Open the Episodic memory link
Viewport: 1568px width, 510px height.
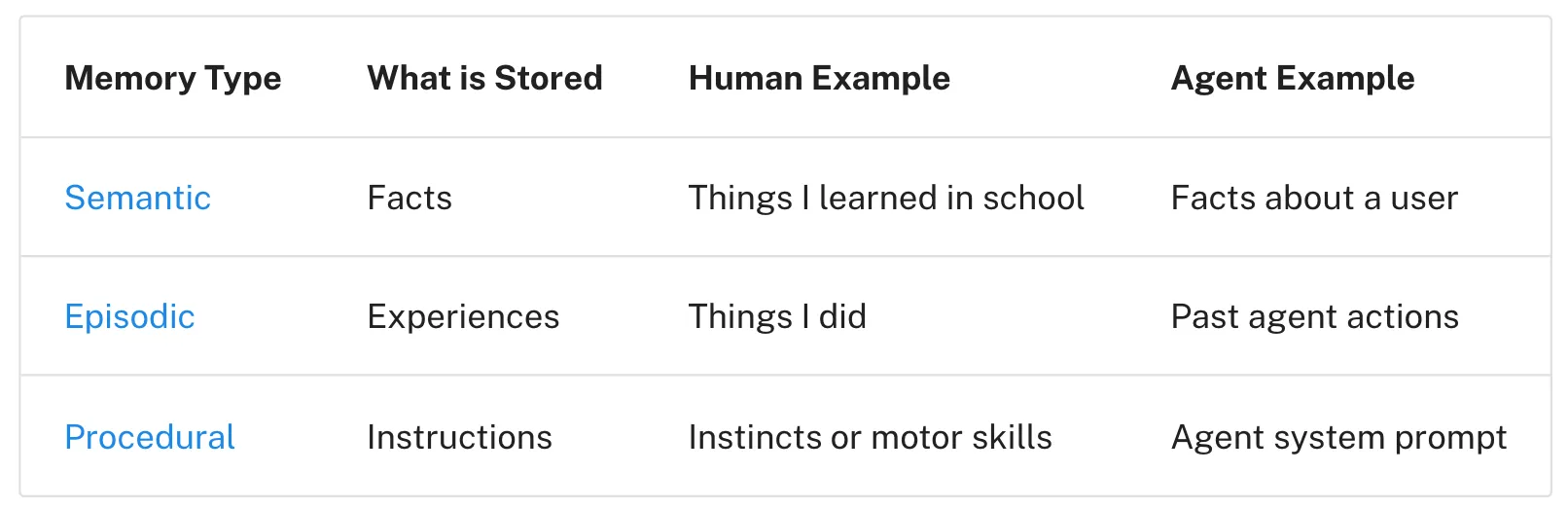click(x=129, y=316)
